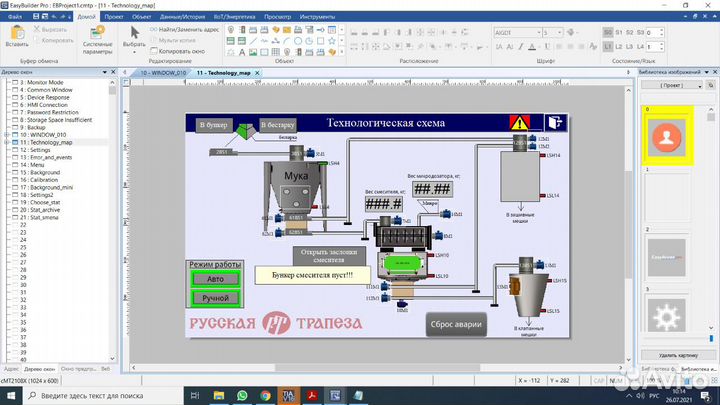Click the 'Вставить' paste button
The width and height of the screenshot is (720, 405).
(x=17, y=36)
